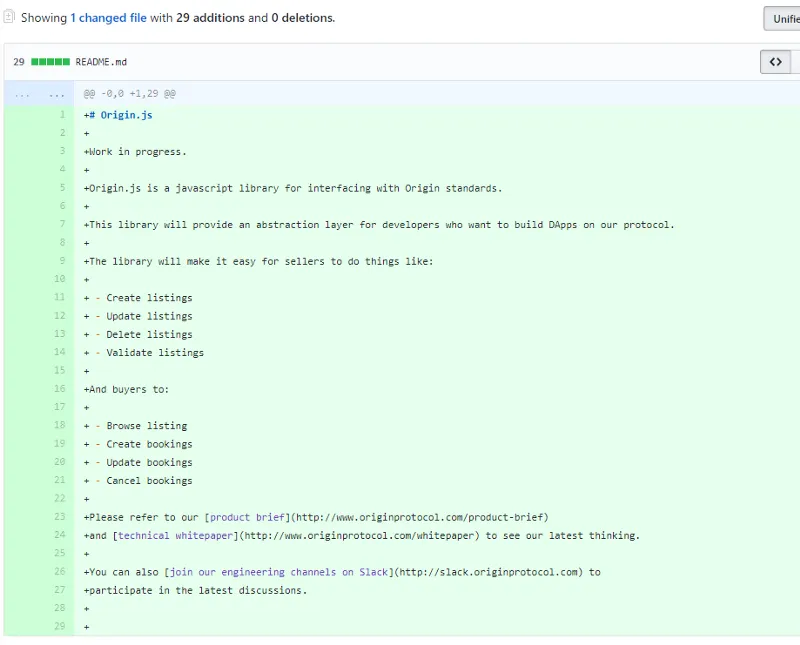Open the '1 changed file' link
800x645 pixels.
(108, 18)
